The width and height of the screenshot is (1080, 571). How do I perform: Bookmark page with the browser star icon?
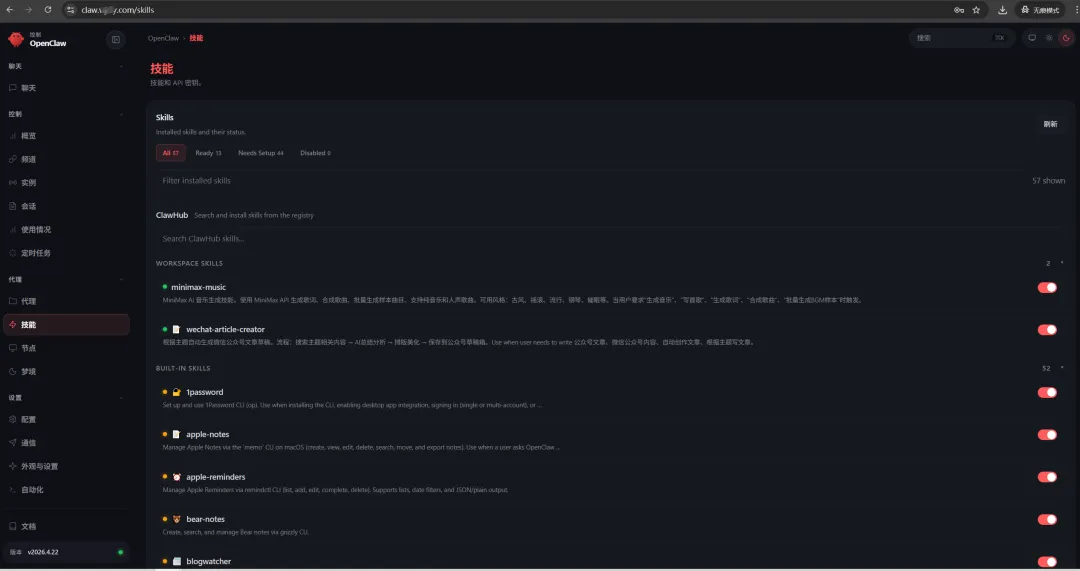click(x=976, y=10)
